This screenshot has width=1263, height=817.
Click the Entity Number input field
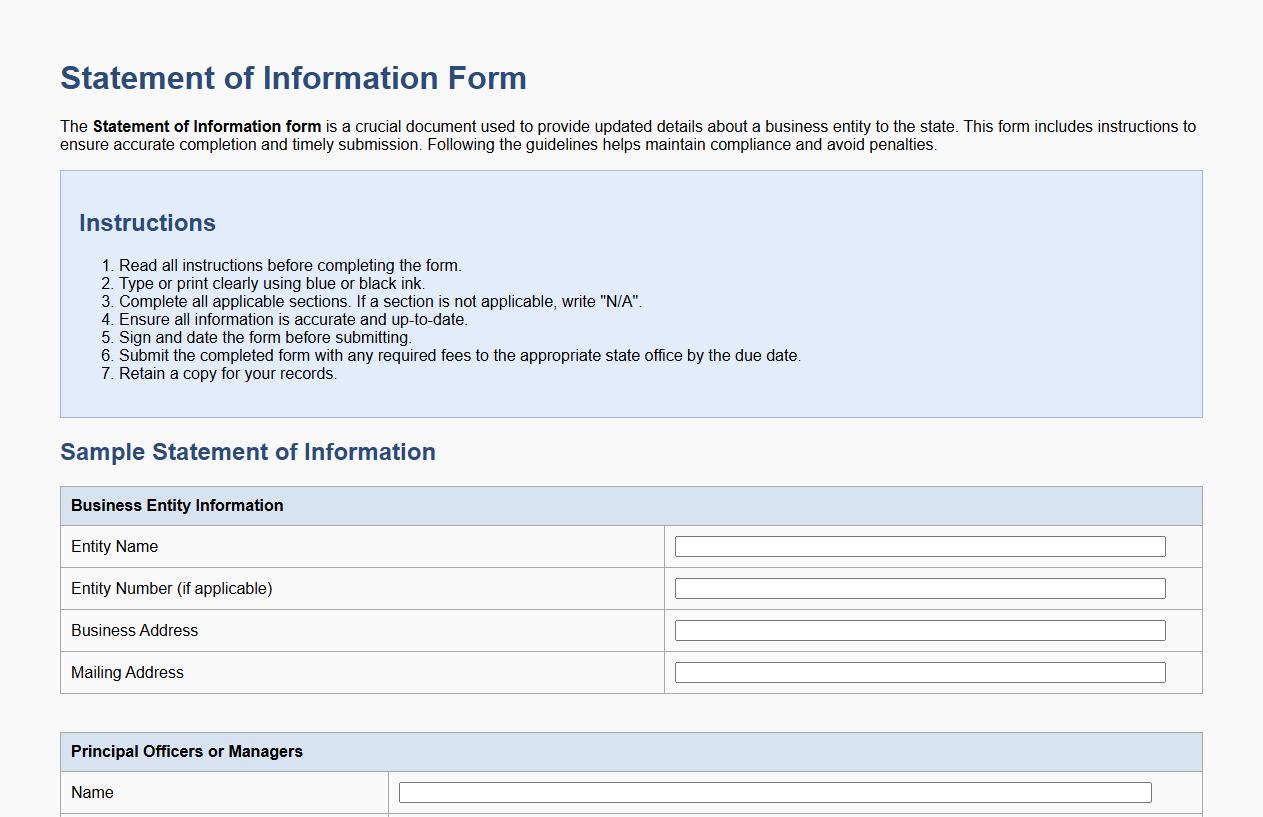tap(919, 588)
